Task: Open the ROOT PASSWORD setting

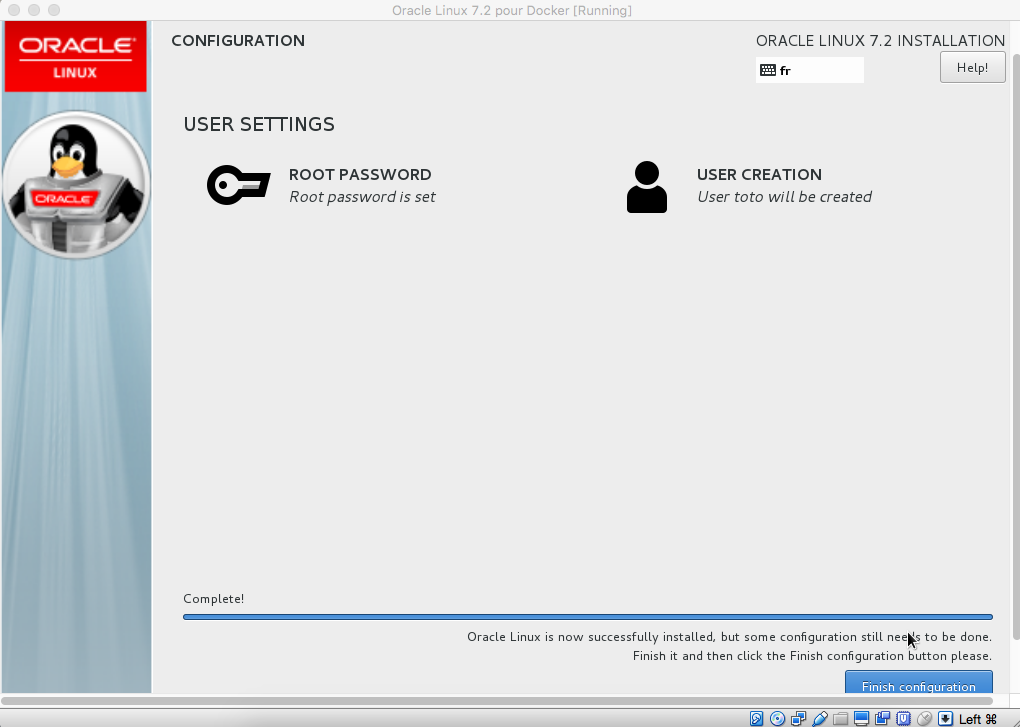Action: click(360, 174)
